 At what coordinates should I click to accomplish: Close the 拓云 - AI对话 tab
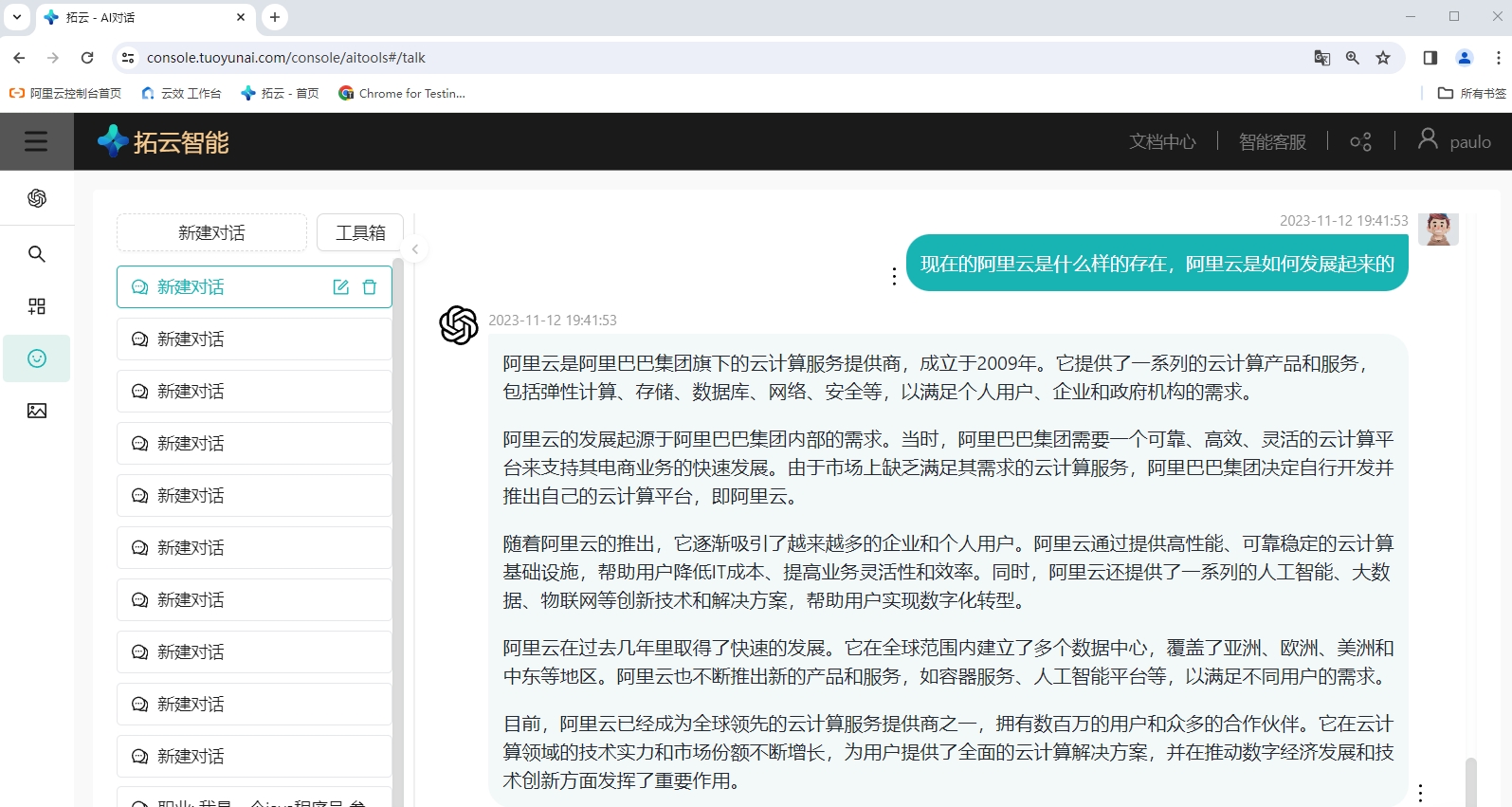click(x=241, y=17)
